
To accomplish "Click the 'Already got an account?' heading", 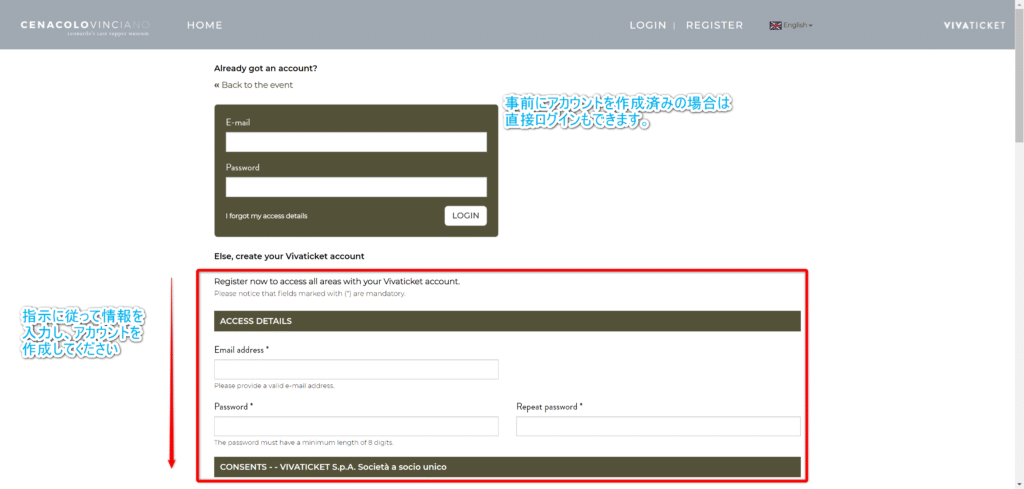I will click(266, 68).
